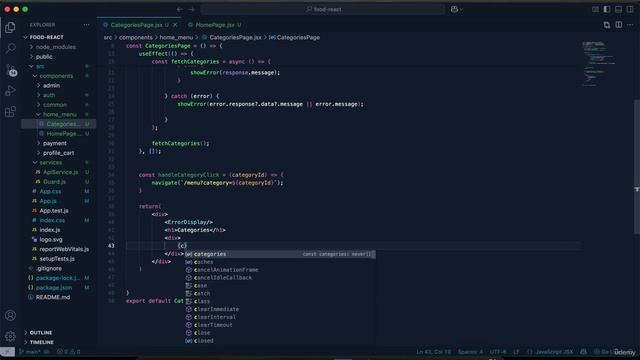Image resolution: width=640 pixels, height=360 pixels.
Task: Expand the OUTLINE section
Action: 41,333
